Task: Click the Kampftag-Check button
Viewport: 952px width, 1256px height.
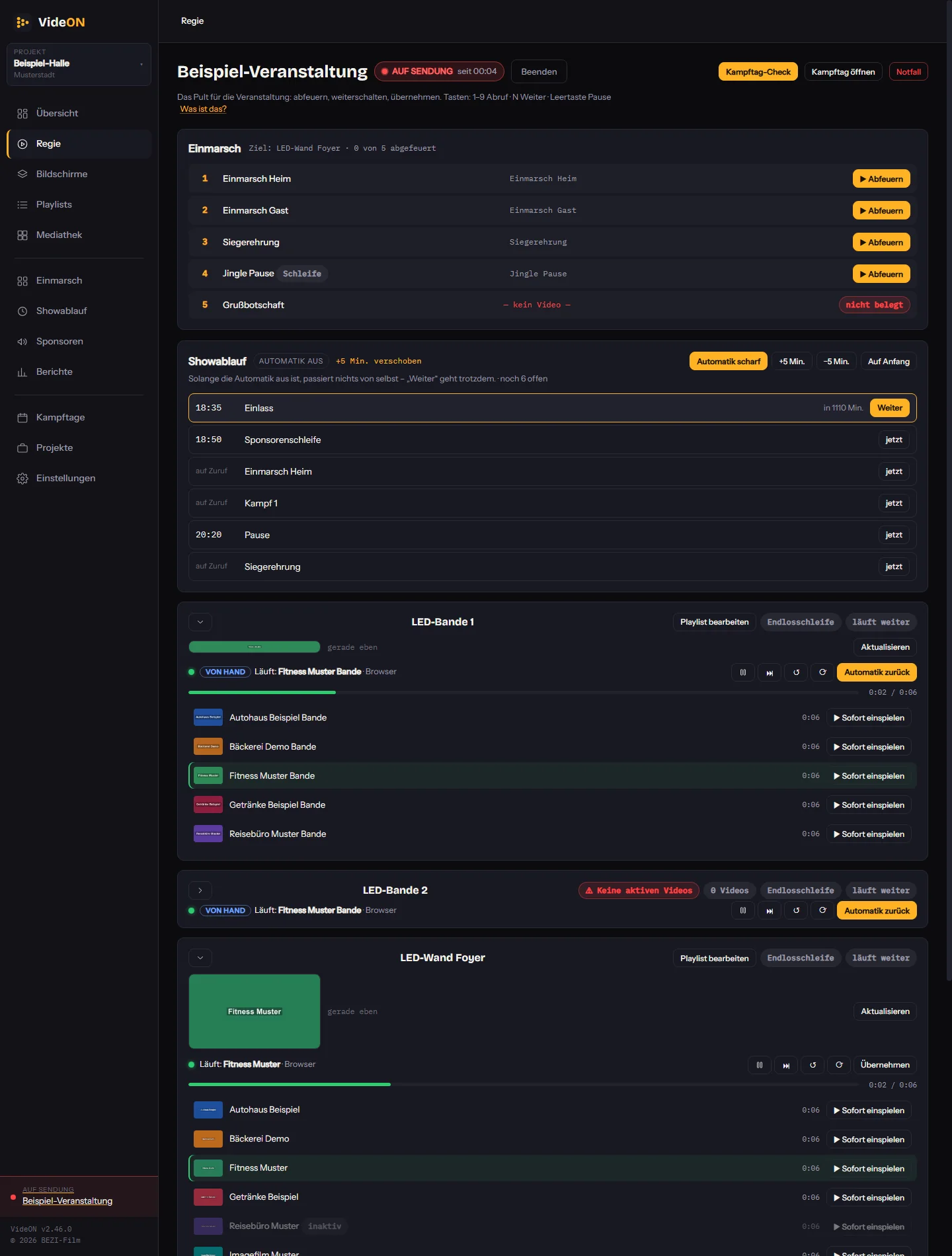Action: click(x=758, y=72)
